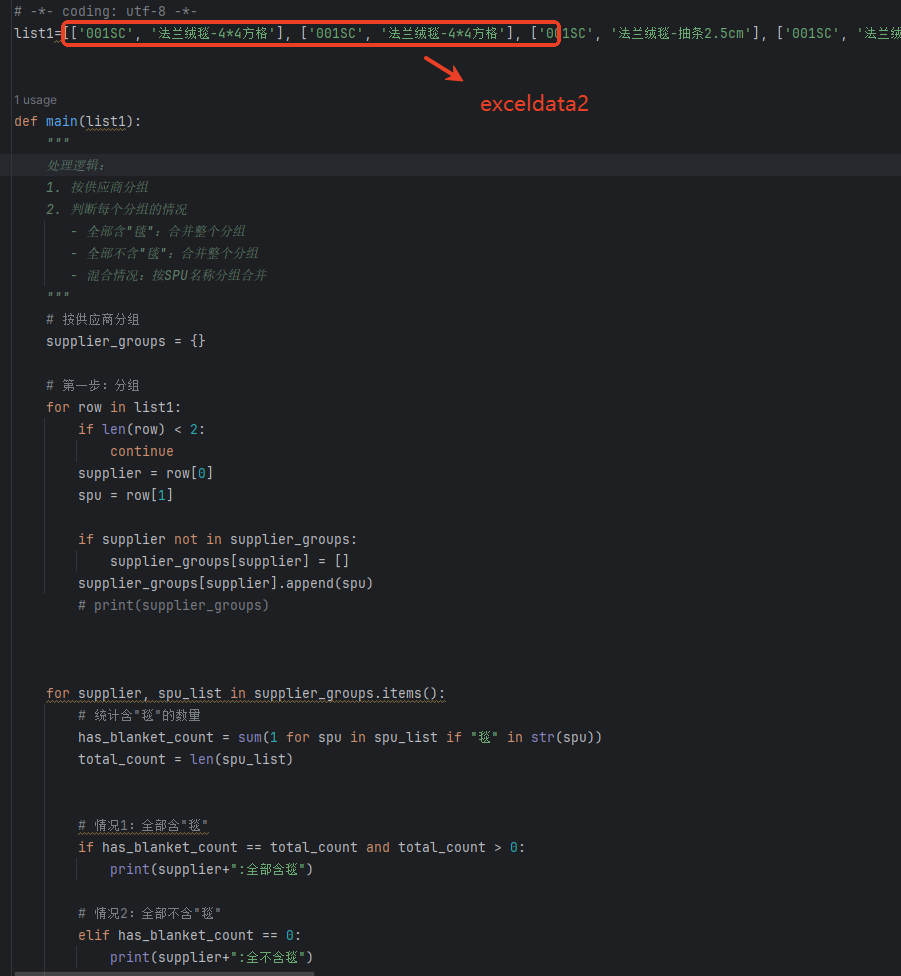Click the line "supplier_groups[supplier] = []"
Image resolution: width=901 pixels, height=976 pixels.
pyautogui.click(x=230, y=561)
